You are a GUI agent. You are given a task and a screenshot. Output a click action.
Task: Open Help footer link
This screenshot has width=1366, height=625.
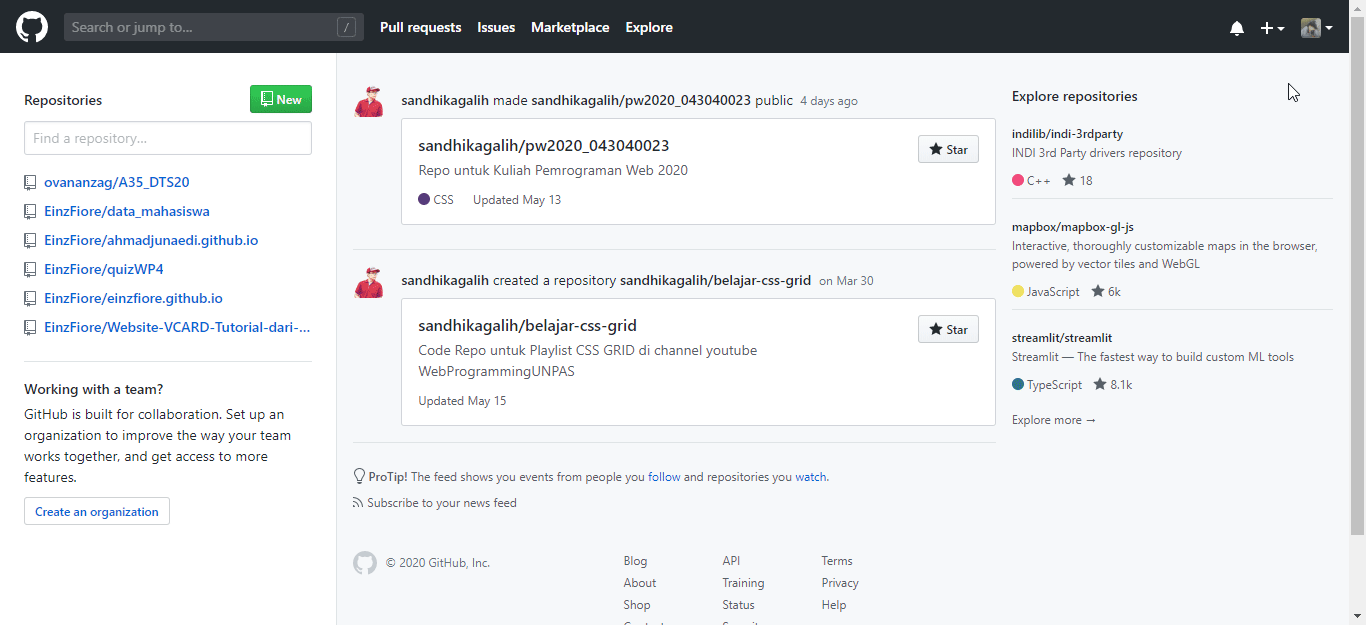[x=833, y=605]
